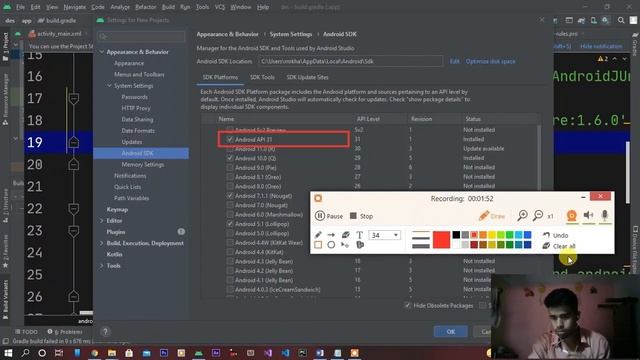This screenshot has width=640, height=360.
Task: Pause the screen recording
Action: pos(329,216)
